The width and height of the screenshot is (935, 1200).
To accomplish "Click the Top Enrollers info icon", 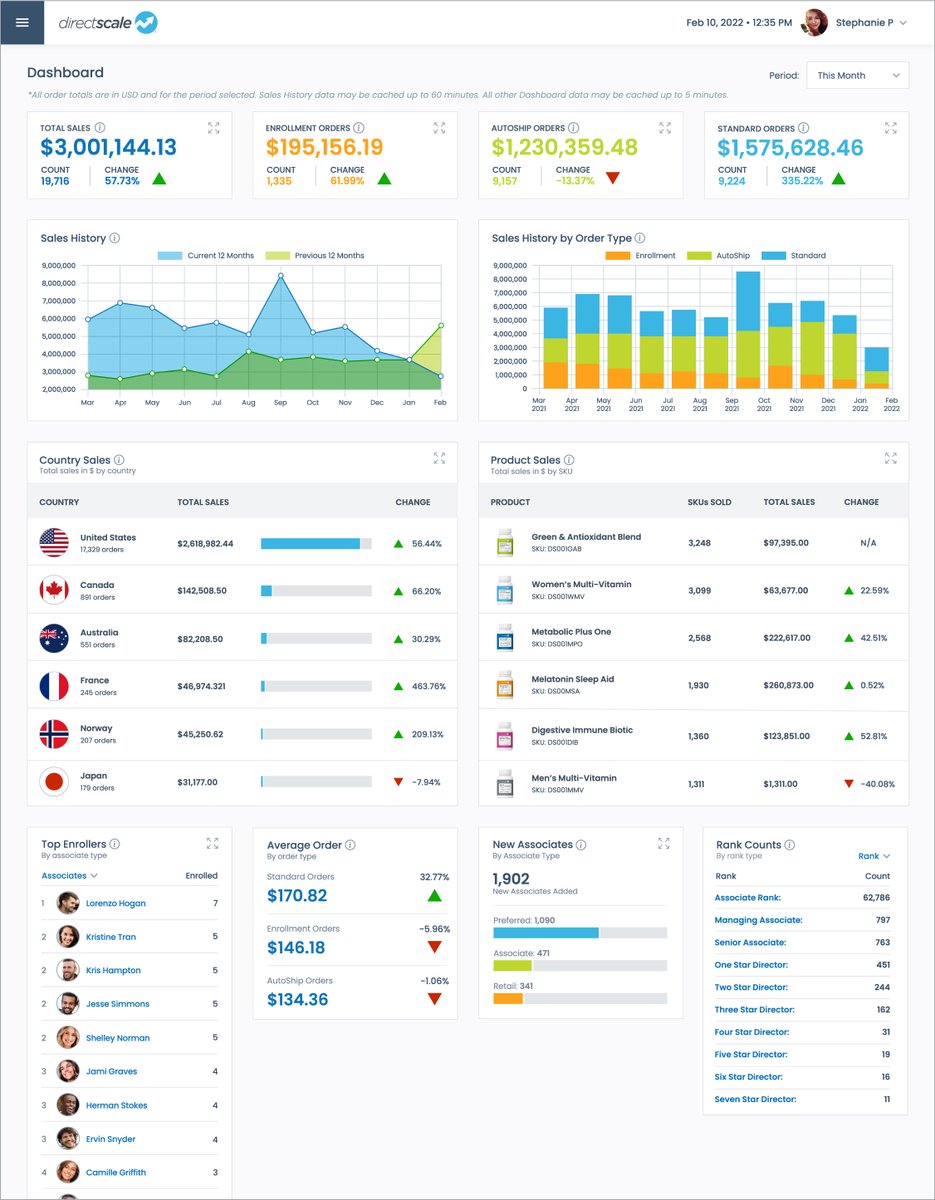I will (x=115, y=844).
